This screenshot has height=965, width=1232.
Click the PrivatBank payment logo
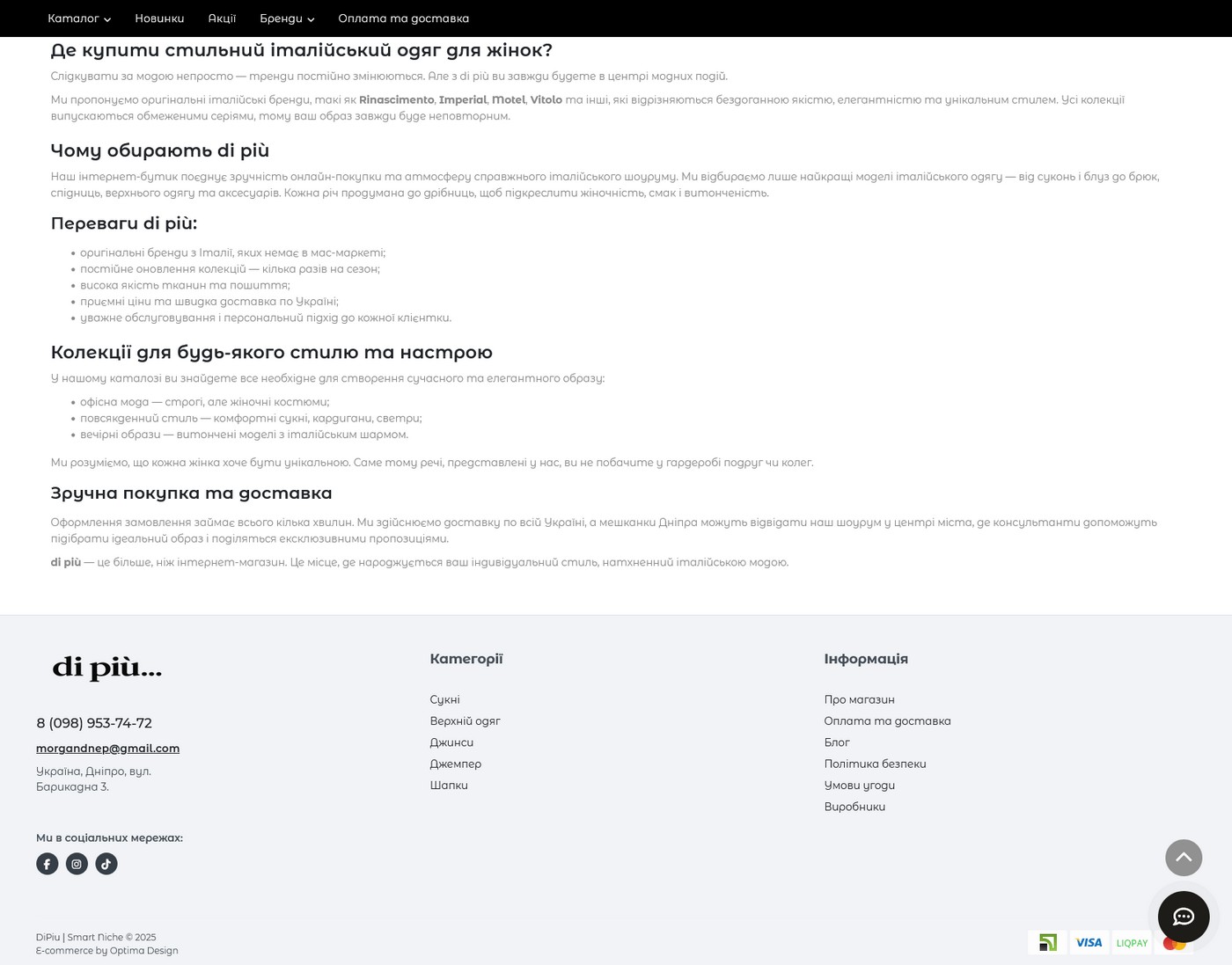[x=1047, y=942]
